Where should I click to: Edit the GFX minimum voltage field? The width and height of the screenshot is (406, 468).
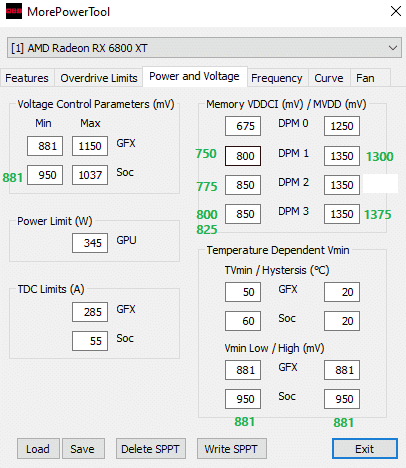45,146
